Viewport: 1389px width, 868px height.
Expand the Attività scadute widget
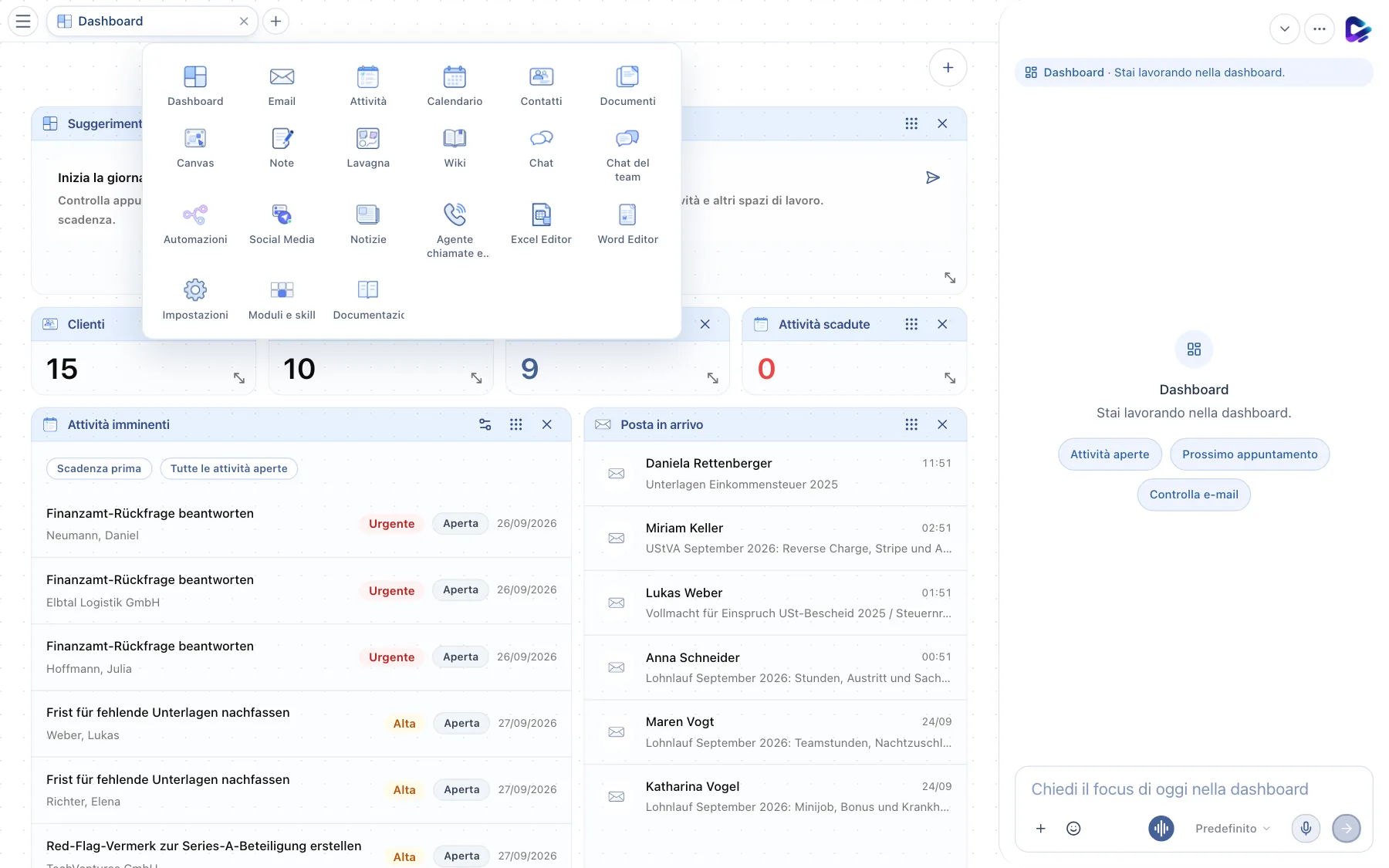point(950,378)
